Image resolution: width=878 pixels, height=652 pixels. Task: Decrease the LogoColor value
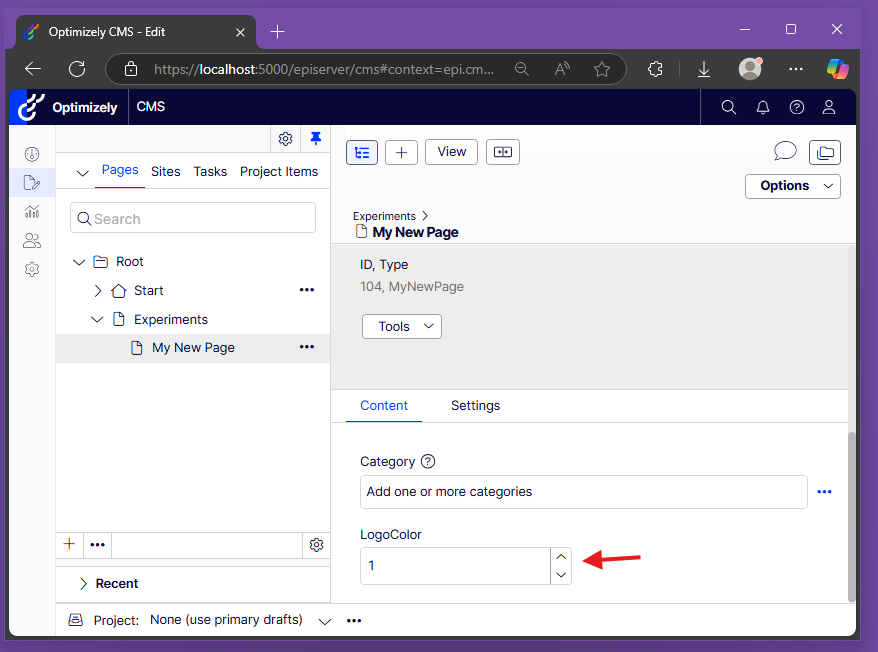click(561, 575)
